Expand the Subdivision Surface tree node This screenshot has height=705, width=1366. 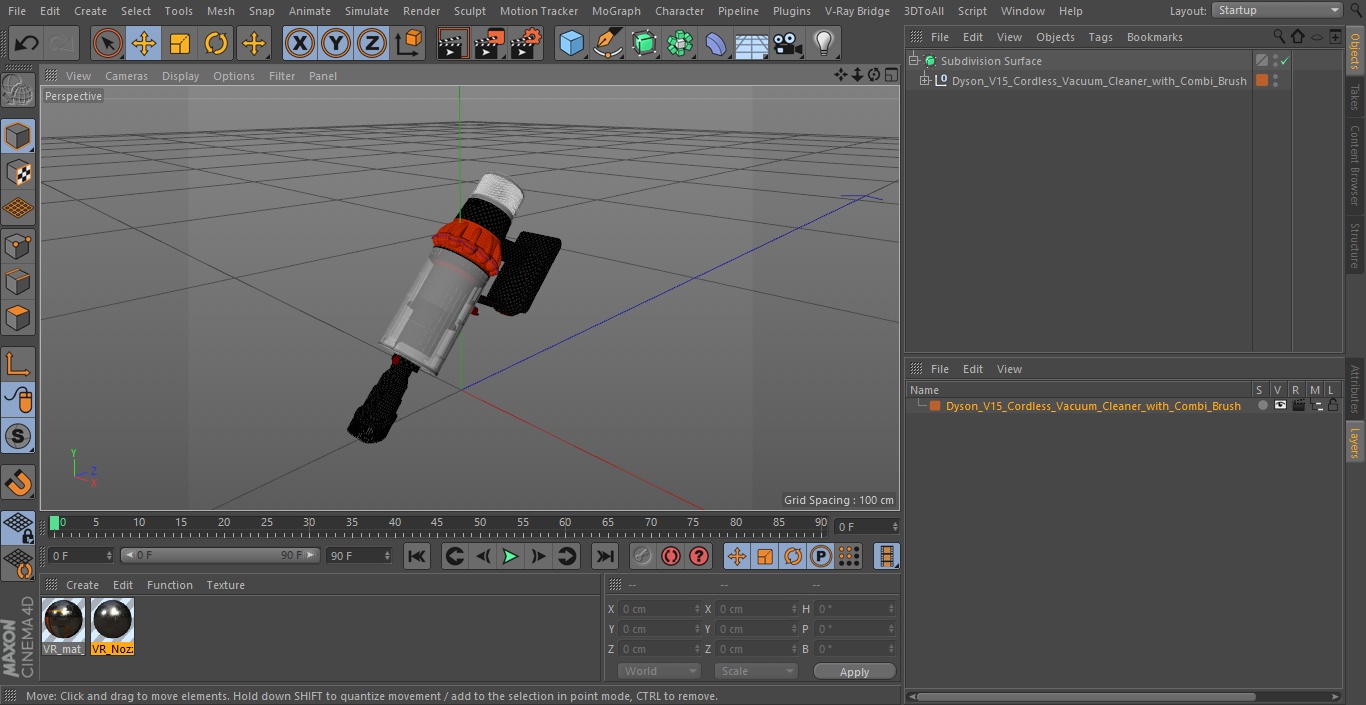point(914,61)
